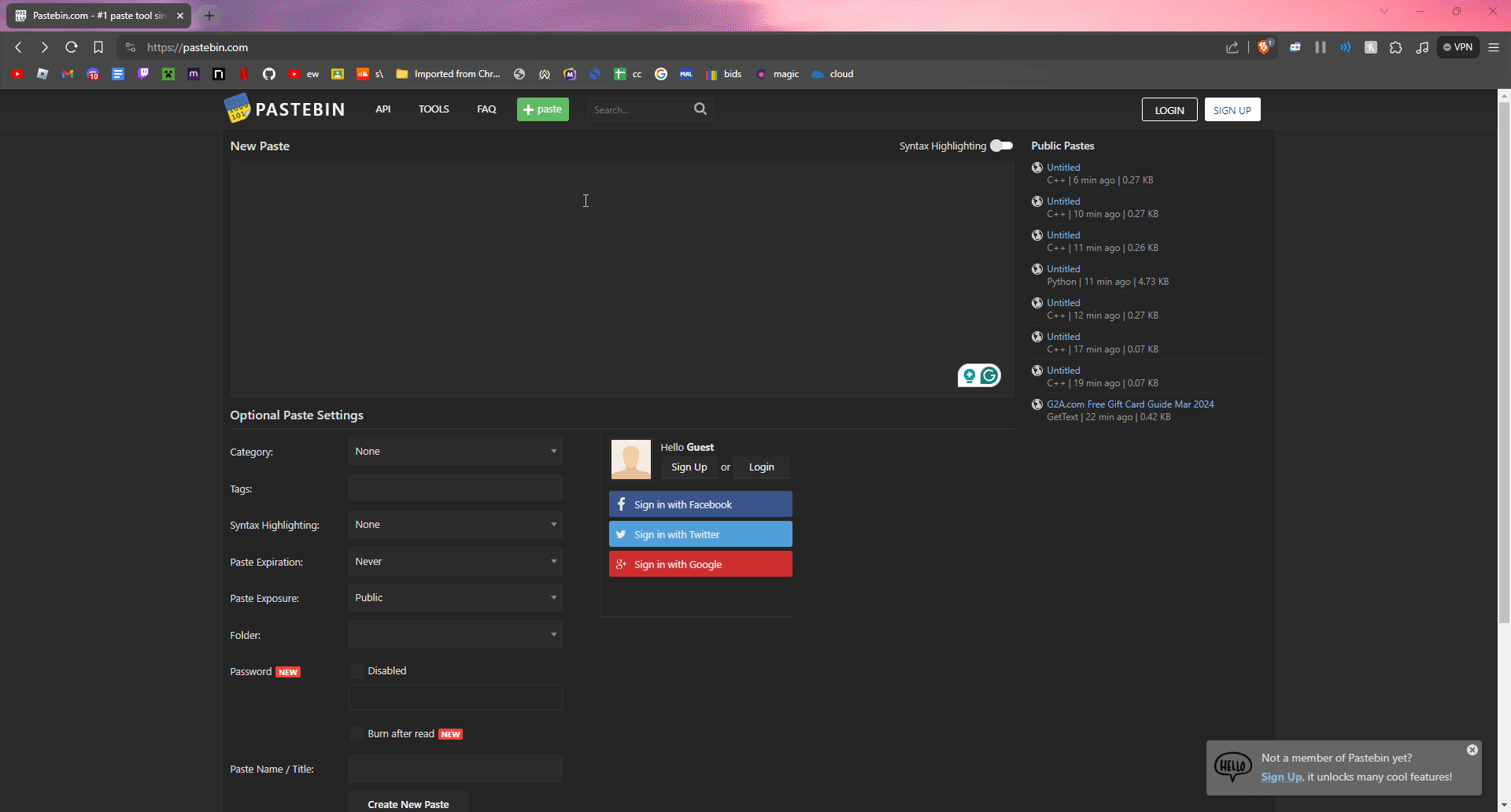
Task: Expand the Folder dropdown
Action: [x=456, y=635]
